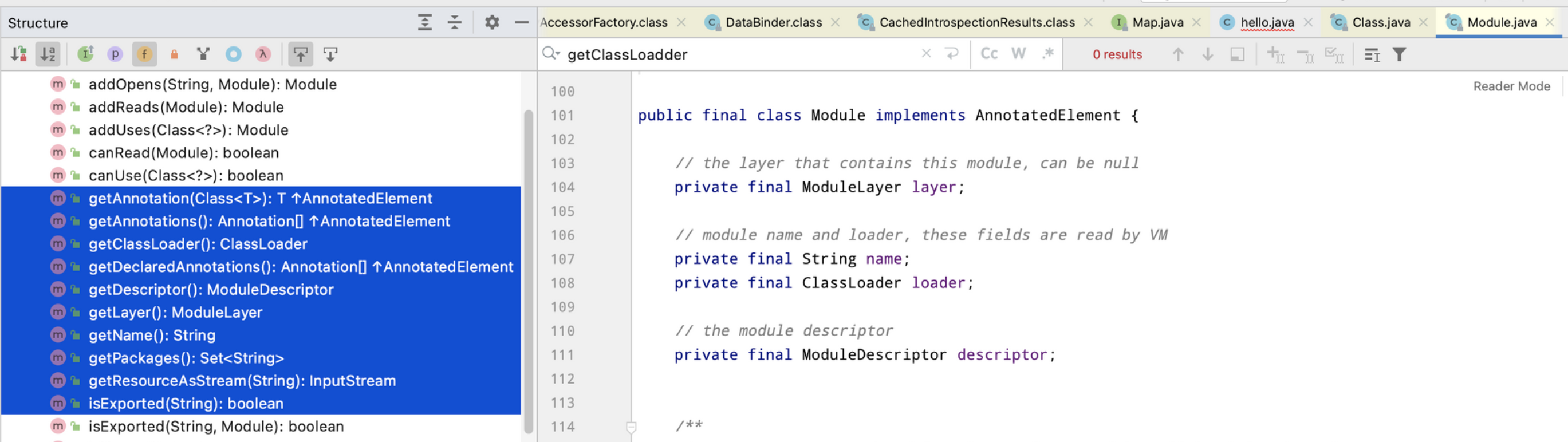Select addReads(Module) method in Structure
The image size is (1568, 442).
click(261, 107)
